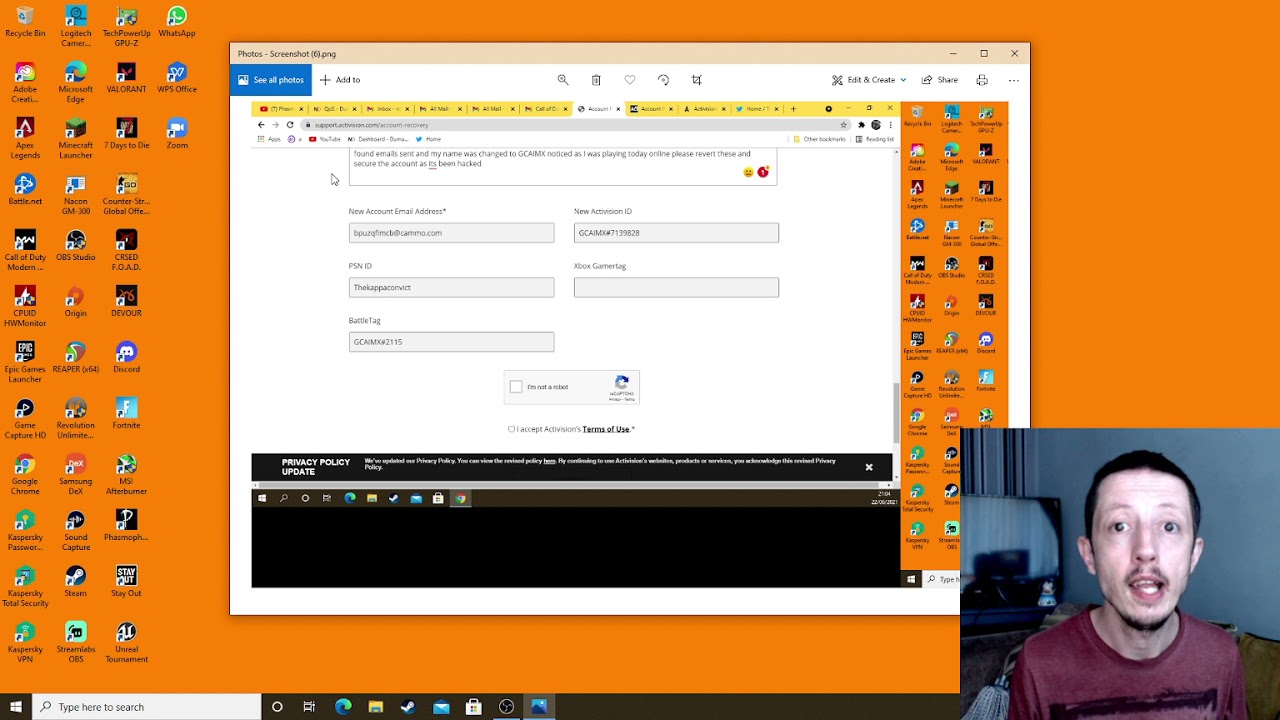
Task: Open the Recycle Bin desktop icon
Action: [x=25, y=22]
